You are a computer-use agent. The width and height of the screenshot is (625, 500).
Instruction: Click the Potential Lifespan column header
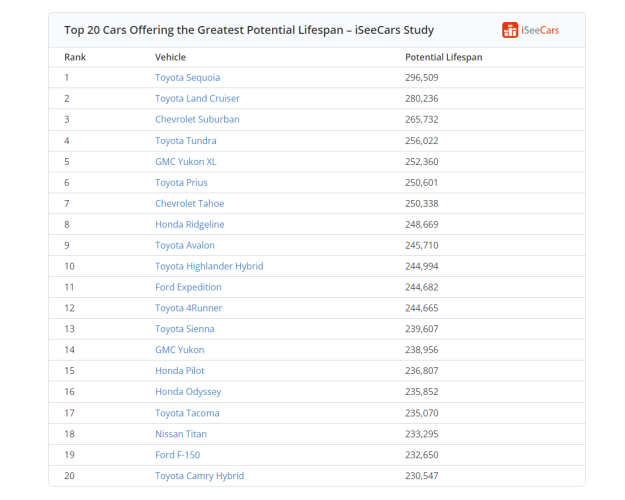(x=444, y=57)
